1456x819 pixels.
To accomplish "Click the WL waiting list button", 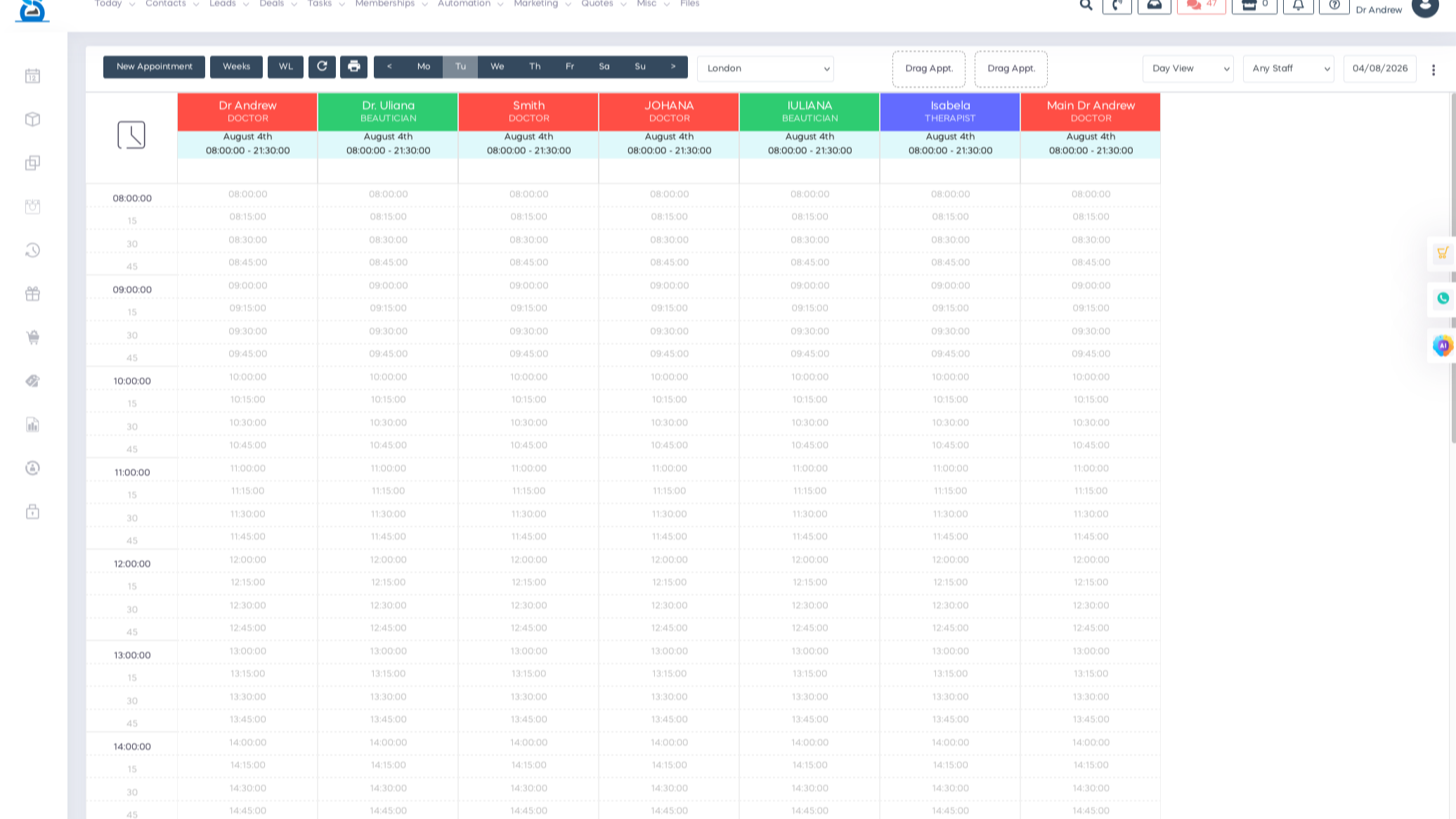I will 285,67.
